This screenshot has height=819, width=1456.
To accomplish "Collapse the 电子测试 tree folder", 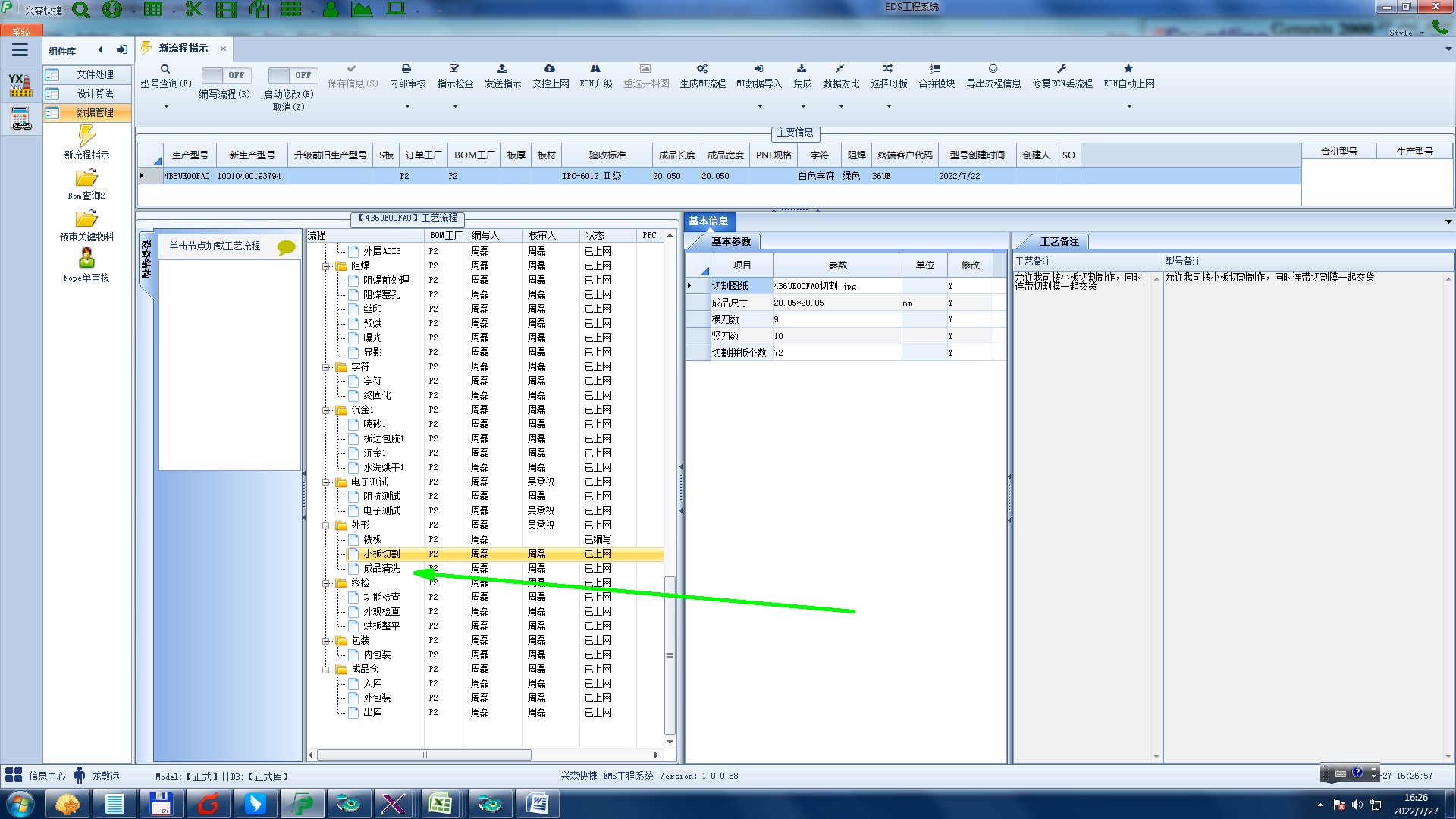I will 326,482.
